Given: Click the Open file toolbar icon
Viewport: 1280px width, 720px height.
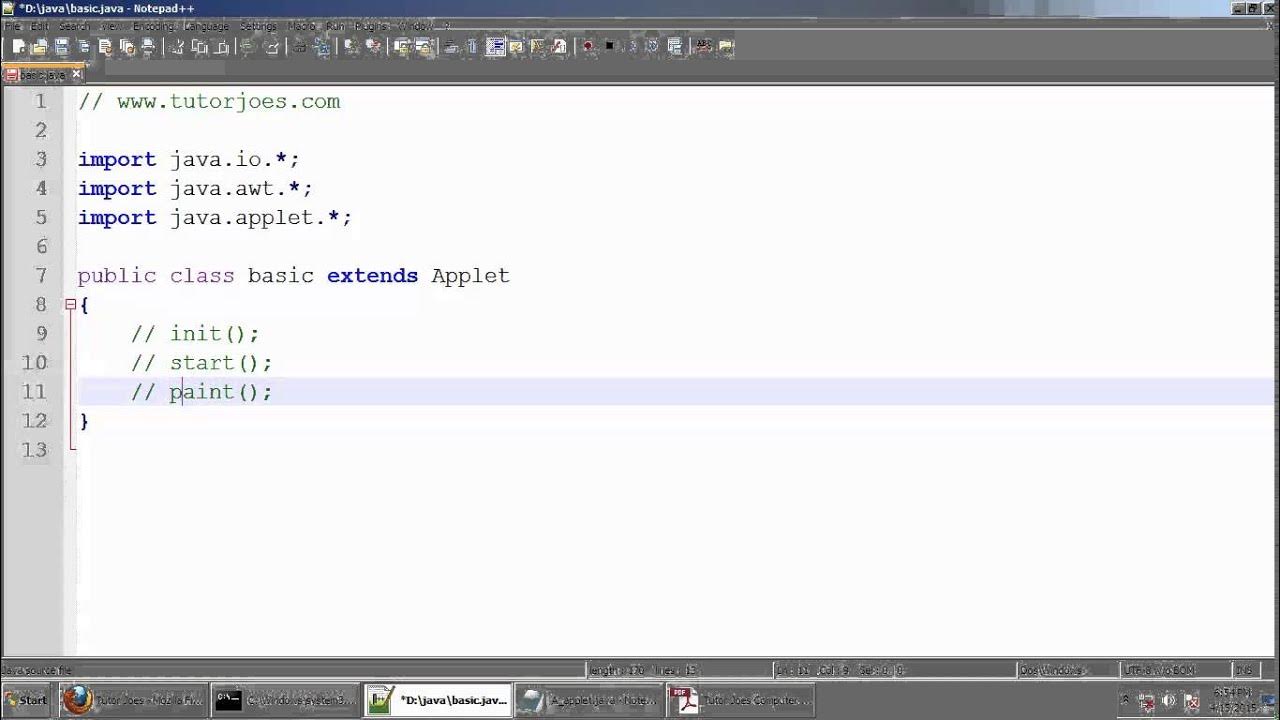Looking at the screenshot, I should [x=40, y=46].
